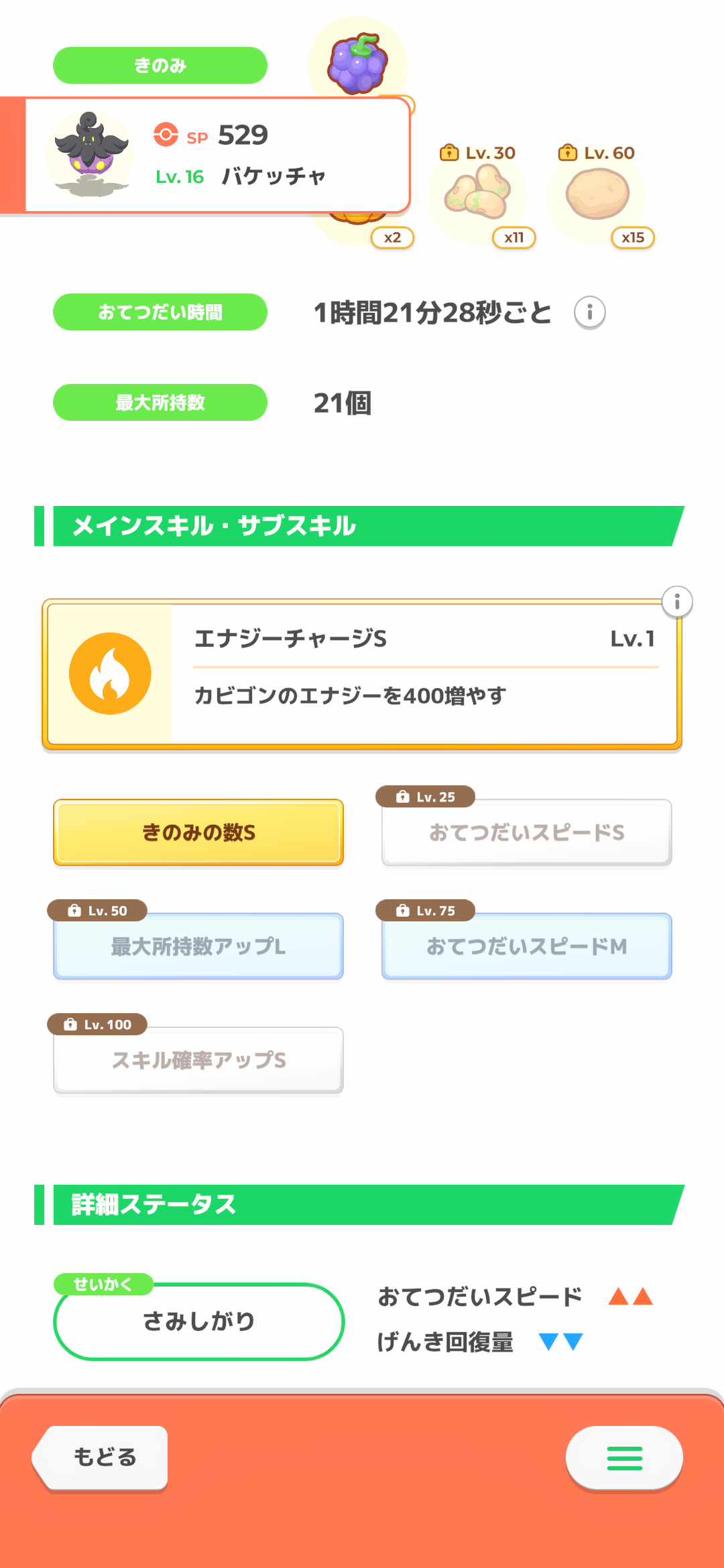Tap the purple grape berry icon

pyautogui.click(x=358, y=64)
